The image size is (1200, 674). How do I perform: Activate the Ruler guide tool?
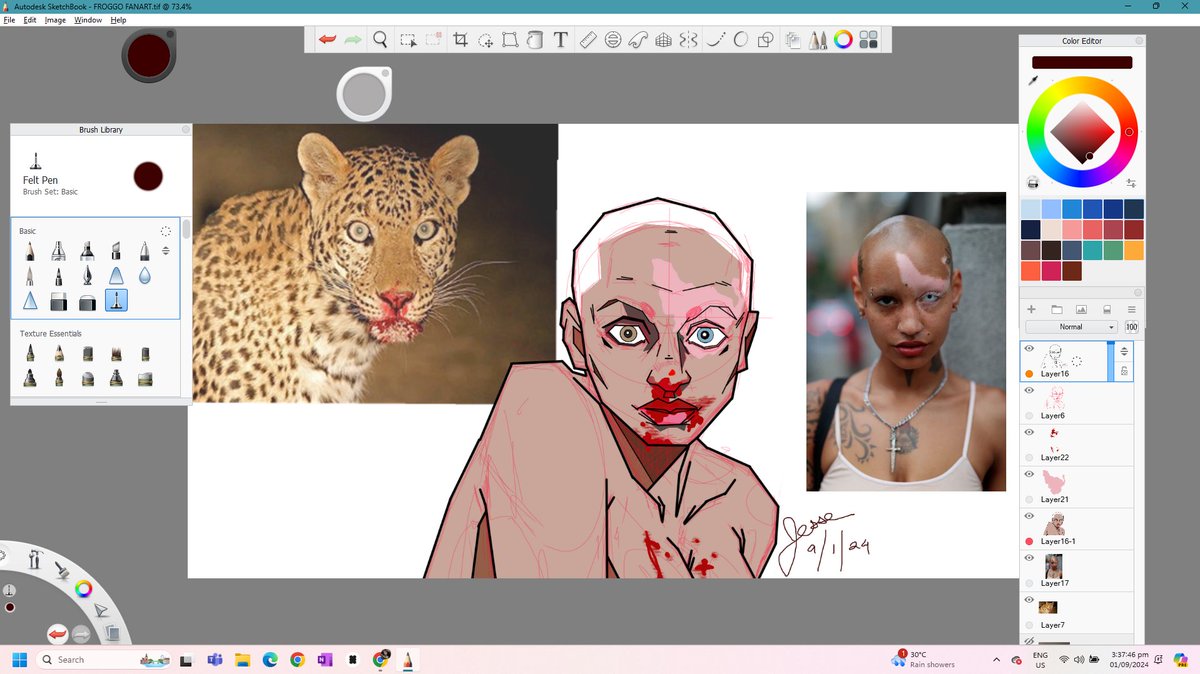coord(588,40)
